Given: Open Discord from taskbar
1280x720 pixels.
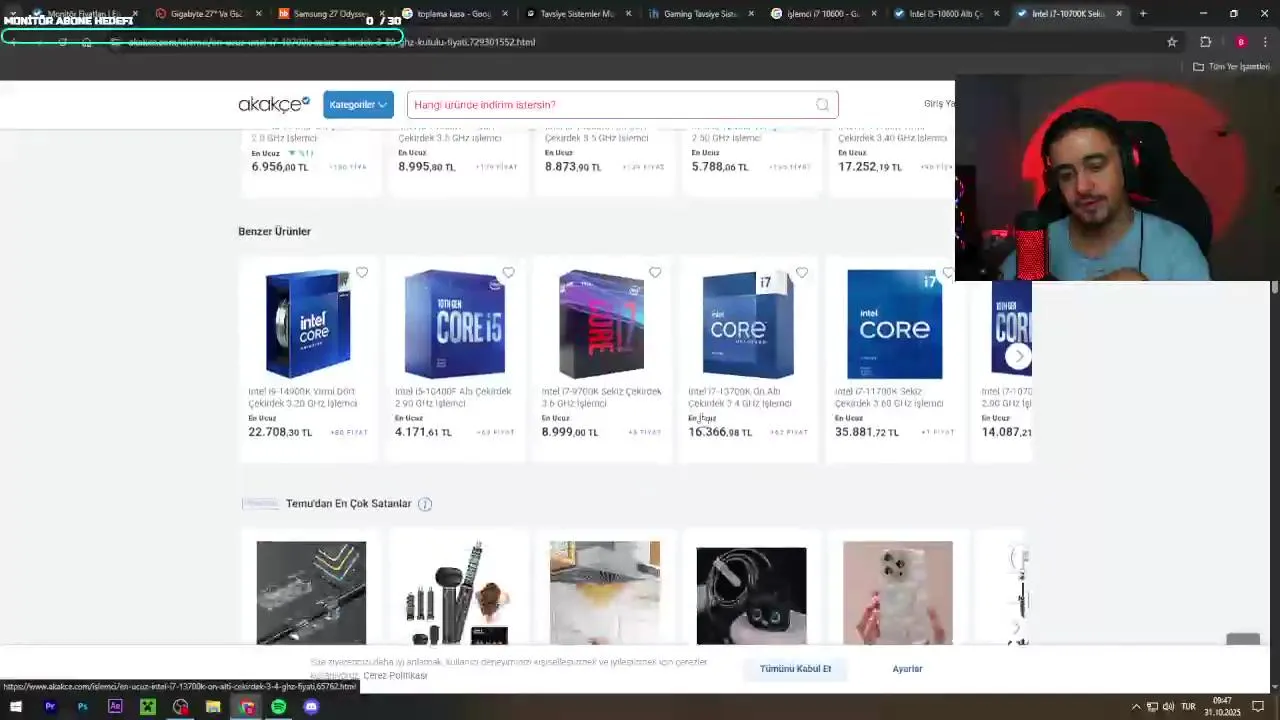Looking at the screenshot, I should 311,707.
